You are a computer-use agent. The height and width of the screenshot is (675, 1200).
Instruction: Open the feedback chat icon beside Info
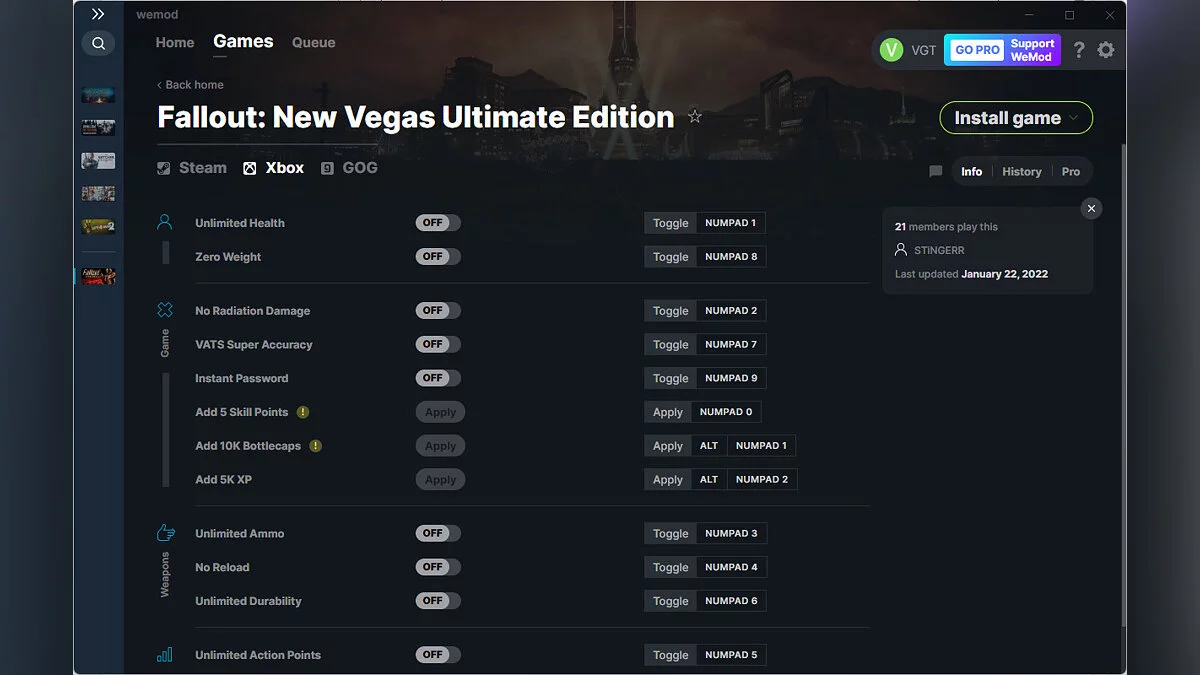point(935,171)
